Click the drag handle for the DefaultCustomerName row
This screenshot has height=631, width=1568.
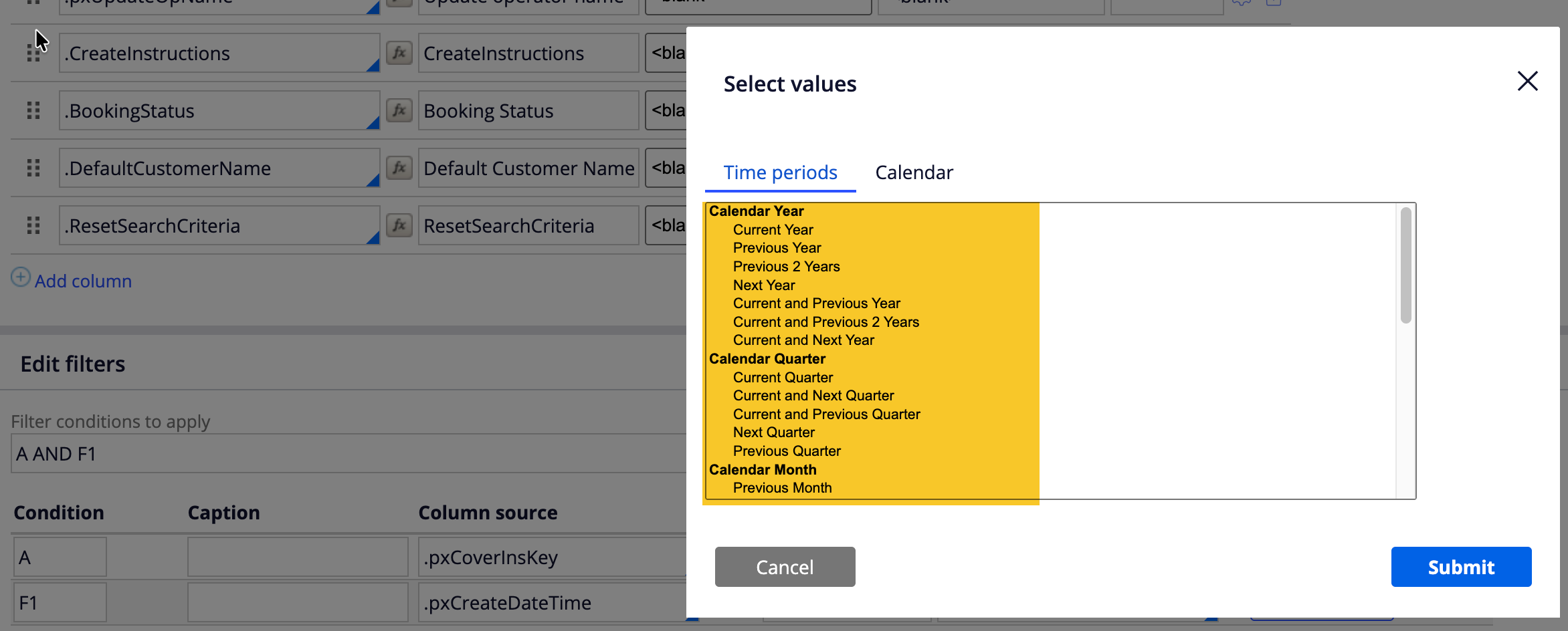tap(33, 168)
